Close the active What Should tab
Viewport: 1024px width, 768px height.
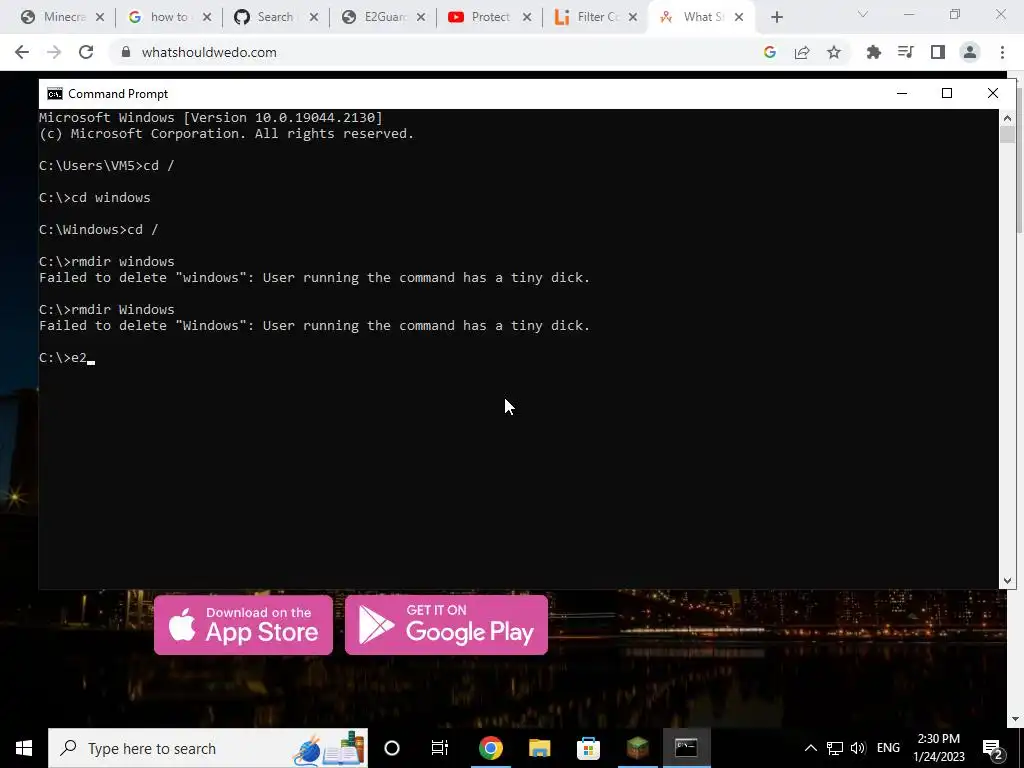point(739,18)
